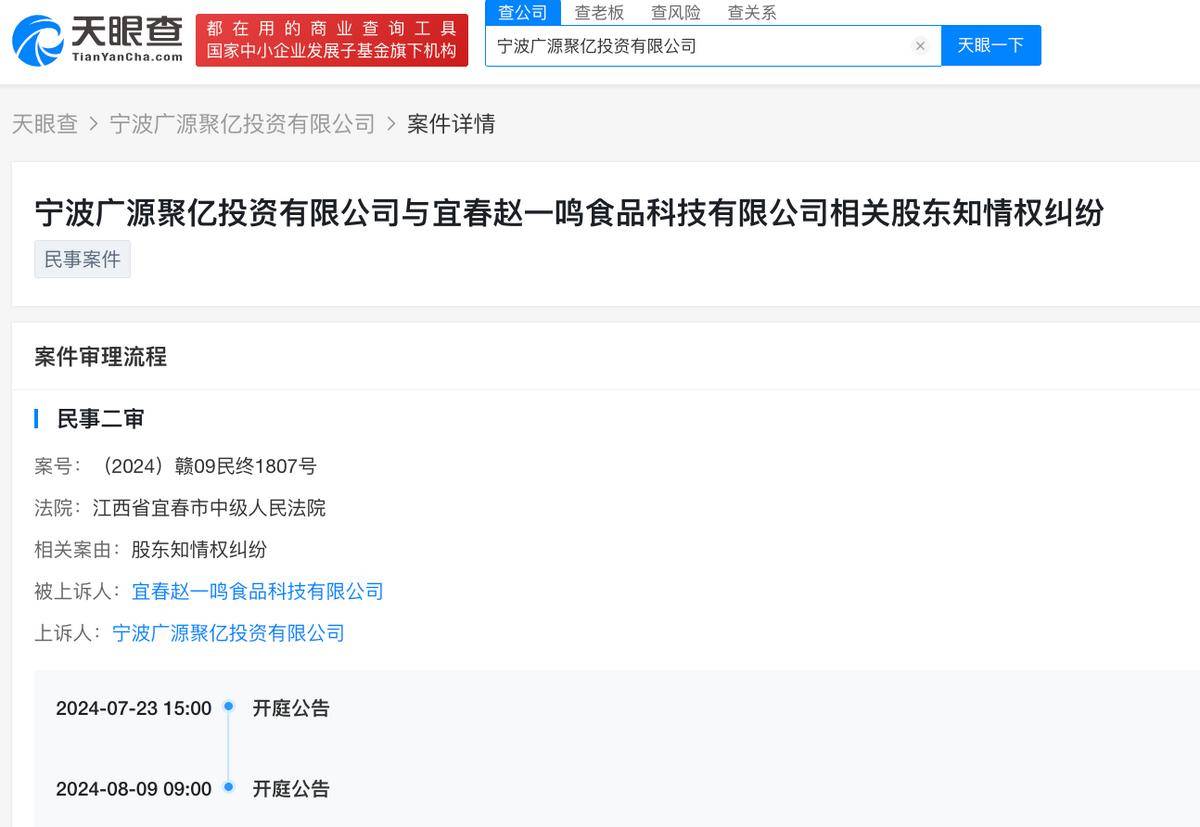This screenshot has height=827, width=1200.
Task: Click the 民事案件 tag
Action: (x=82, y=259)
